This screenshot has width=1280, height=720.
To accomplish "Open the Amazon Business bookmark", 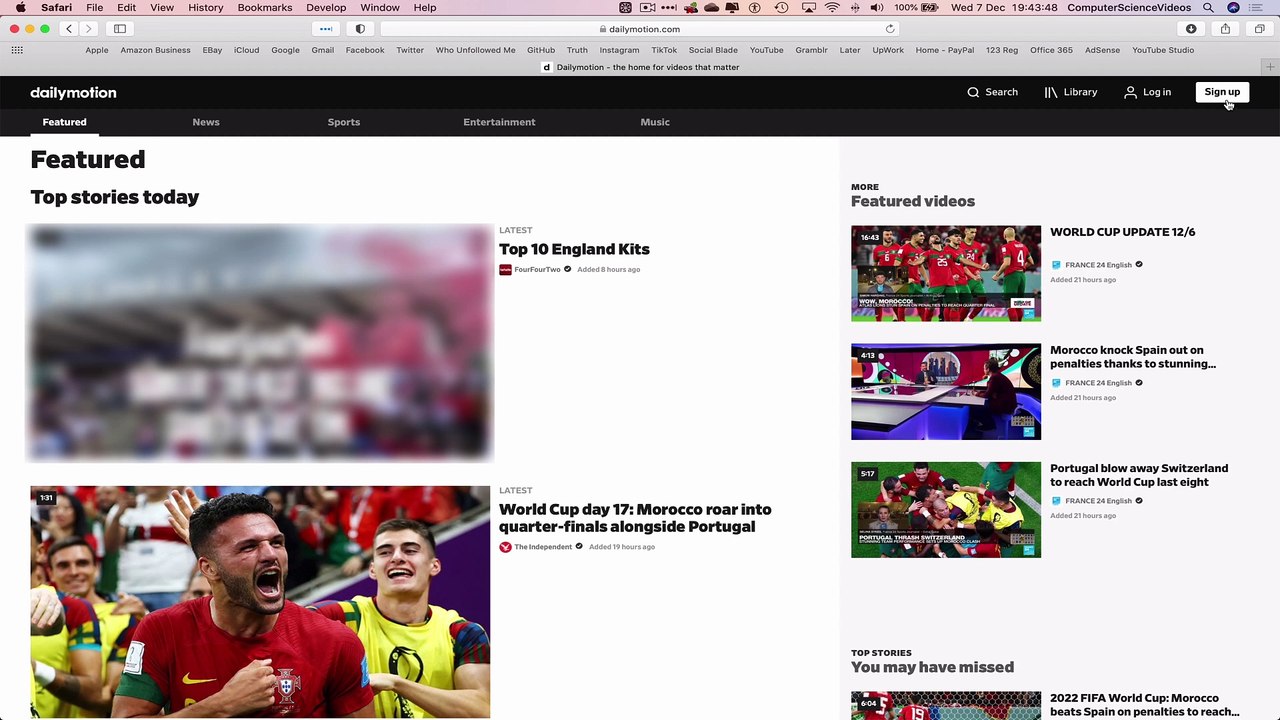I will [x=155, y=50].
